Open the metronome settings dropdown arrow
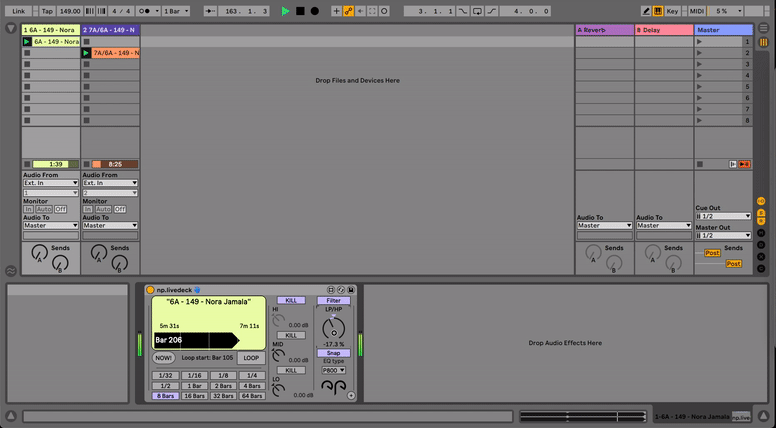The width and height of the screenshot is (776, 428). (157, 11)
